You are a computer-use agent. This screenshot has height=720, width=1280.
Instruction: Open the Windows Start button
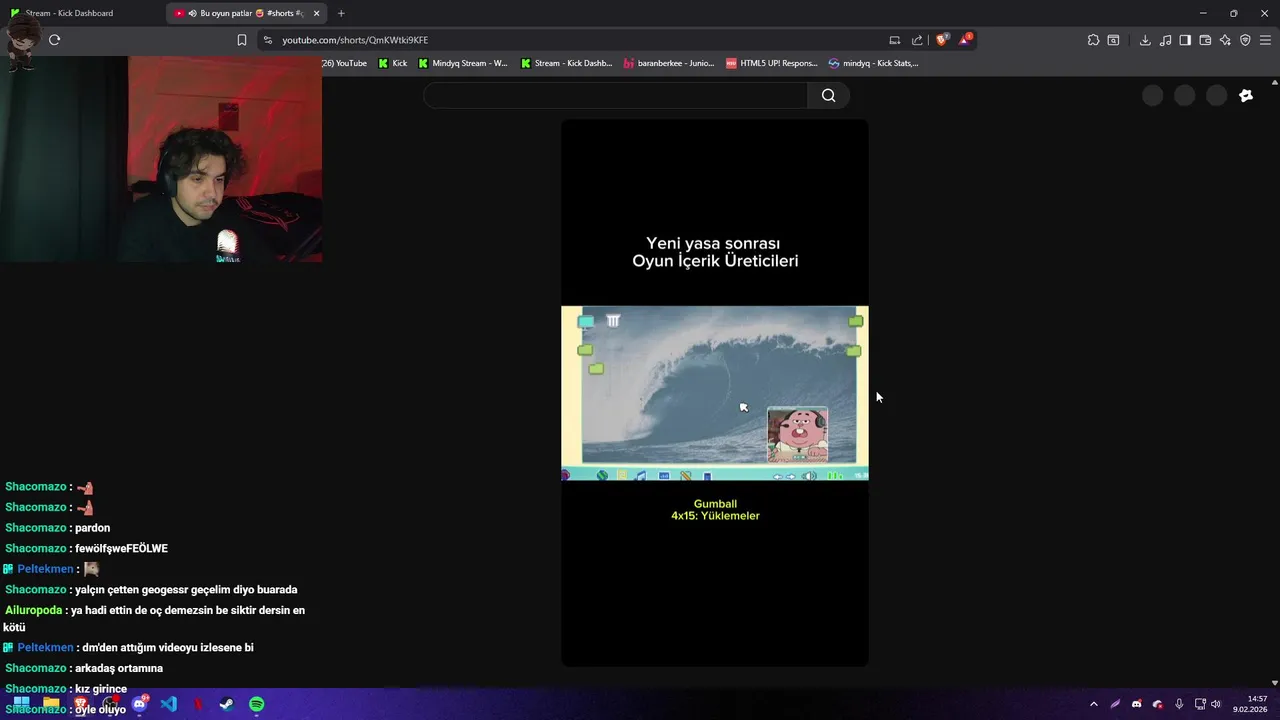21,704
